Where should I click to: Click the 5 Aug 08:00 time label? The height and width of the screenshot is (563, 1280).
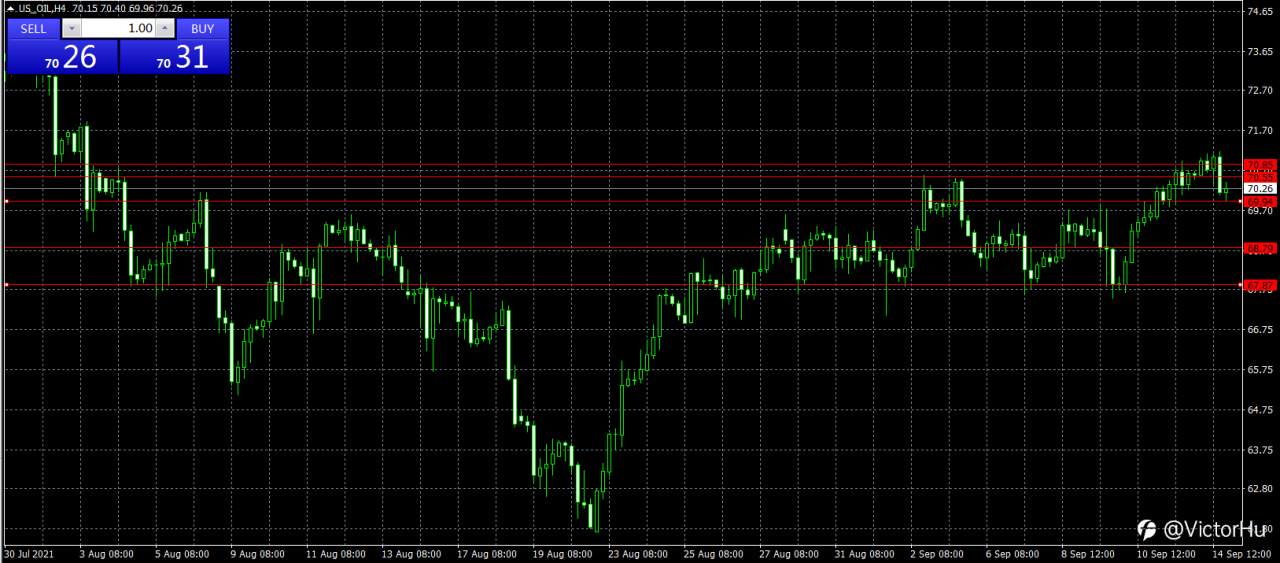tap(182, 553)
